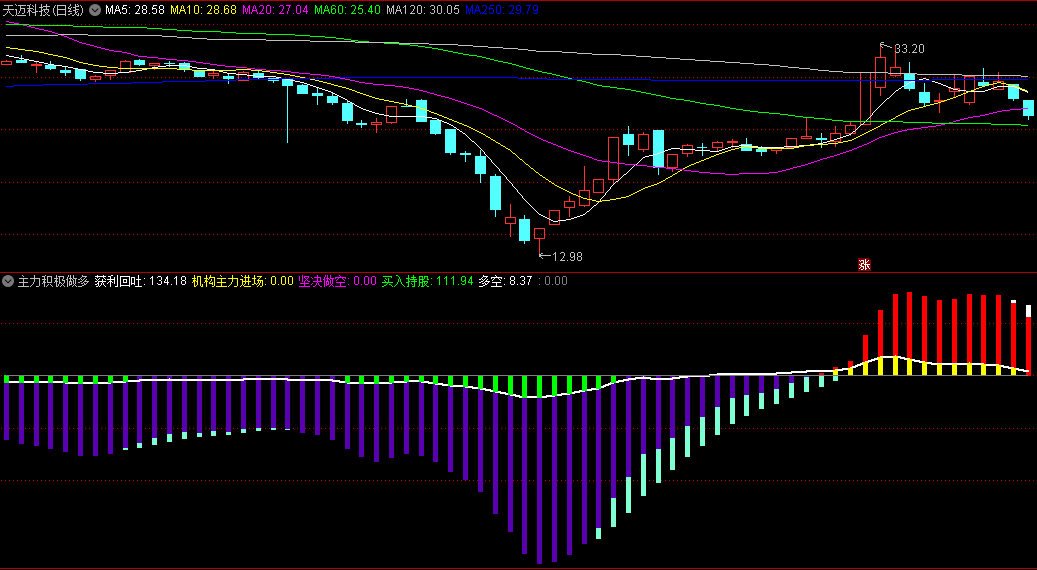Viewport: 1037px width, 570px height.
Task: Select the 主力积极做多 indicator name
Action: 53,281
